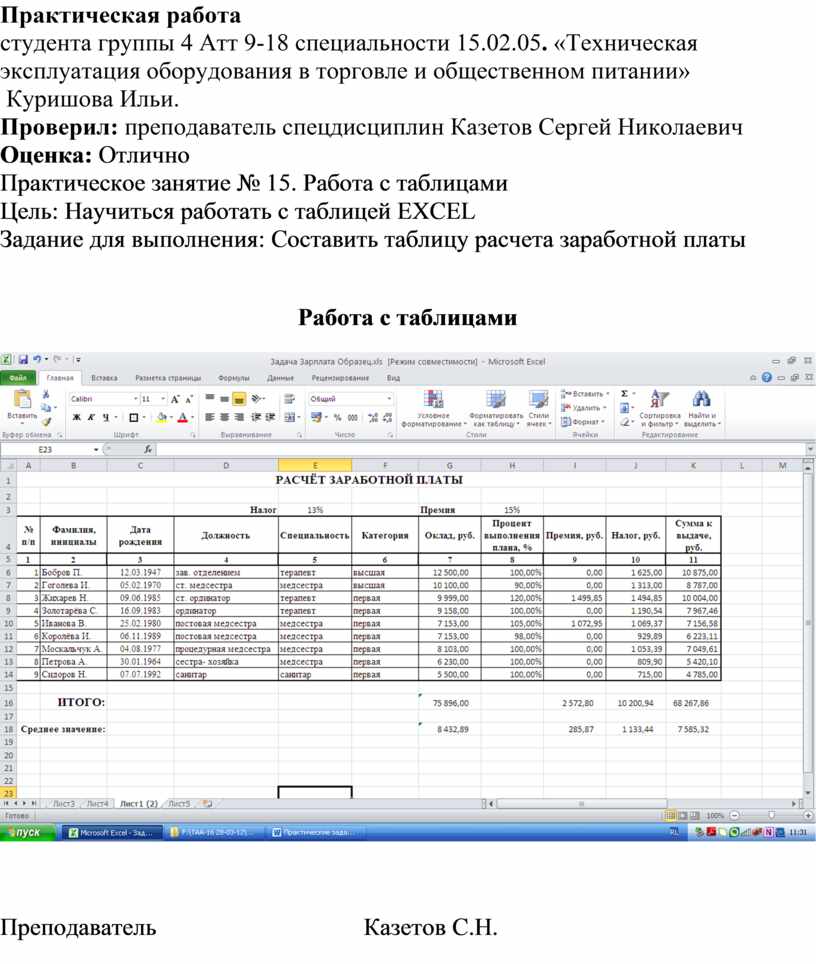Open Excel help with question mark icon
The width and height of the screenshot is (816, 964).
click(766, 377)
